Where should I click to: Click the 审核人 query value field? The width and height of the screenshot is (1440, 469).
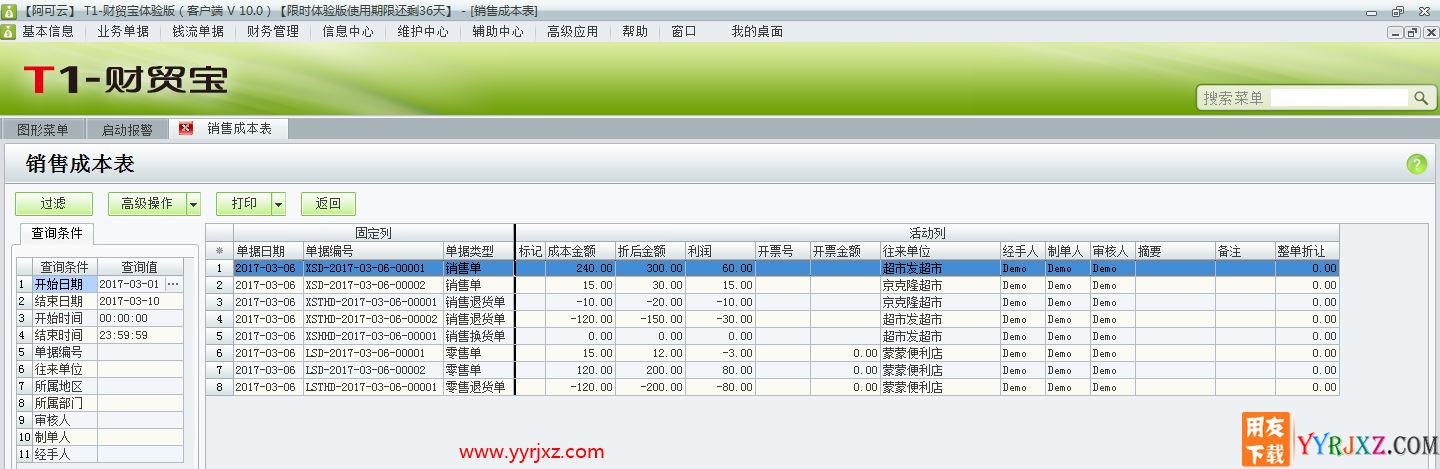[x=140, y=421]
